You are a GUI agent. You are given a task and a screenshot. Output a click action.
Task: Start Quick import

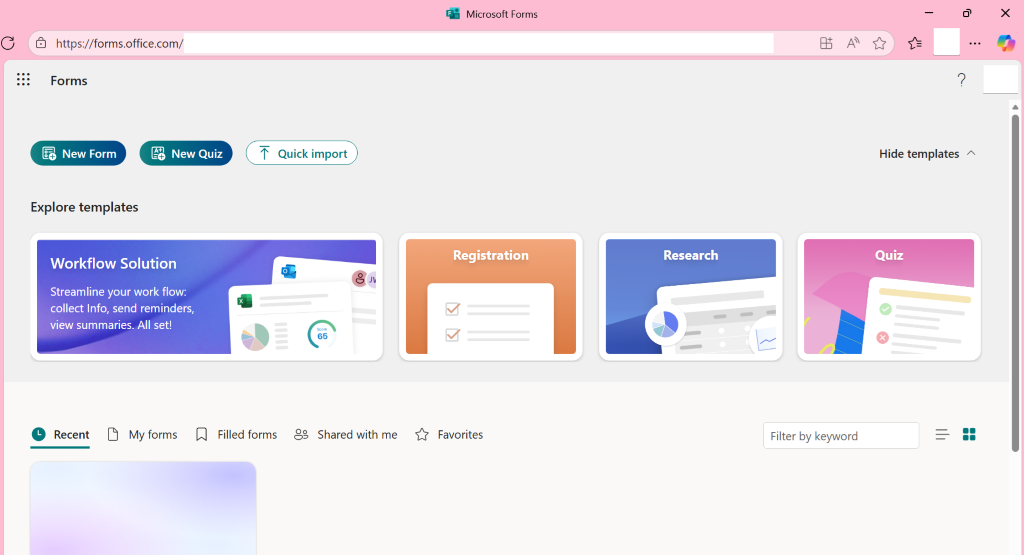pos(302,153)
